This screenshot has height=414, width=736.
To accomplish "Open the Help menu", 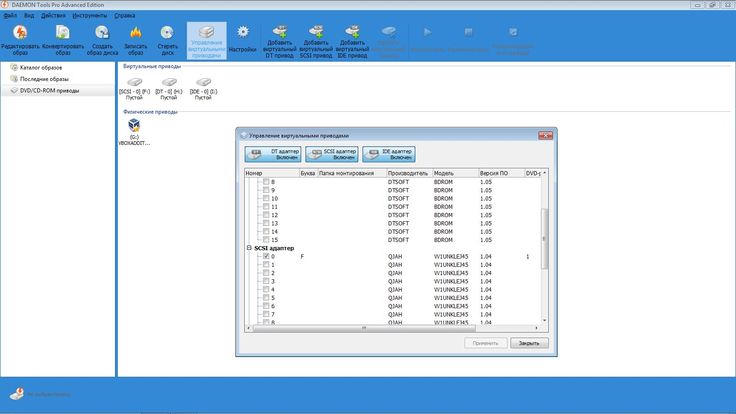I will click(125, 15).
